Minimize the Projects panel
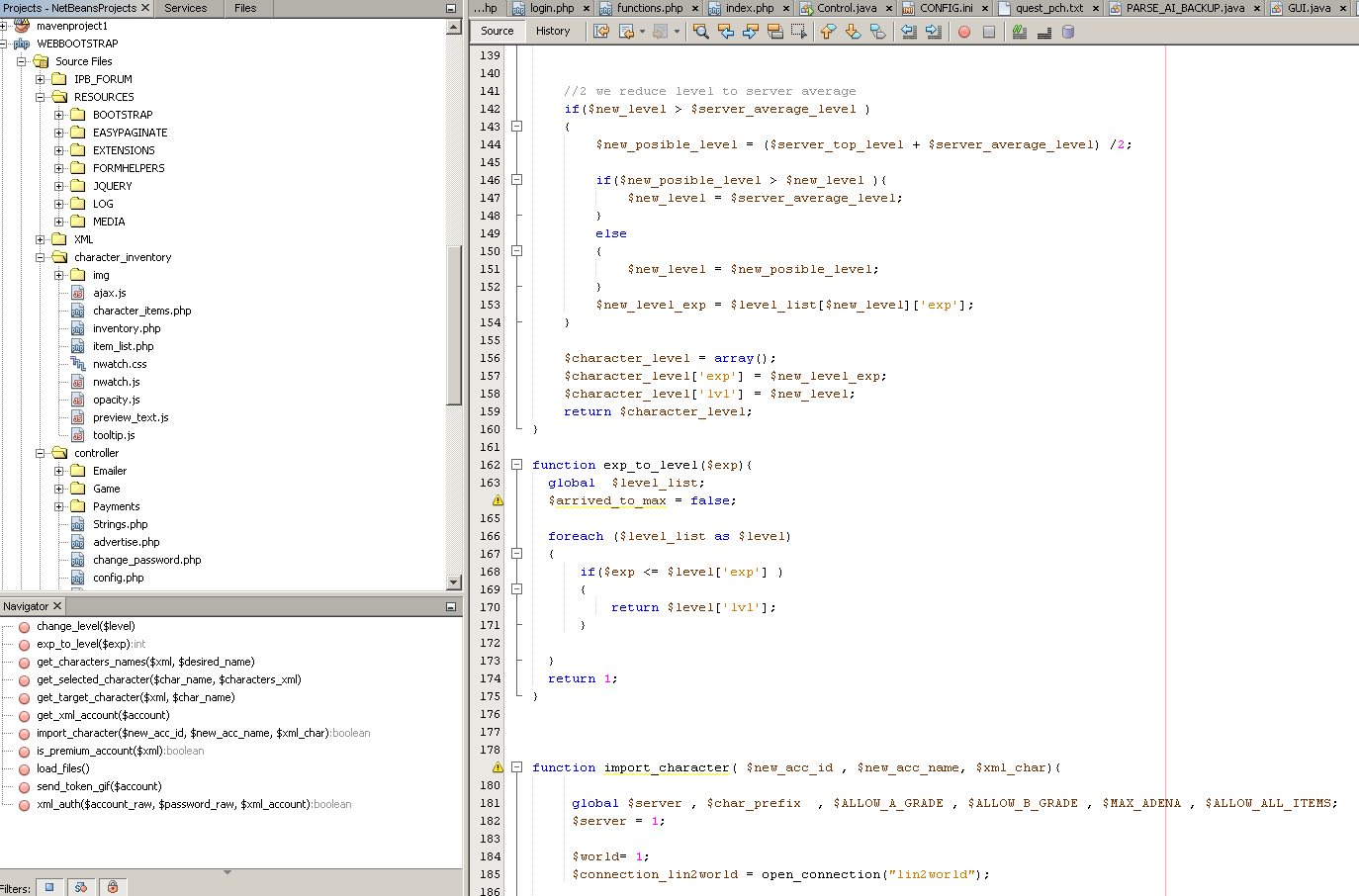 pos(451,8)
